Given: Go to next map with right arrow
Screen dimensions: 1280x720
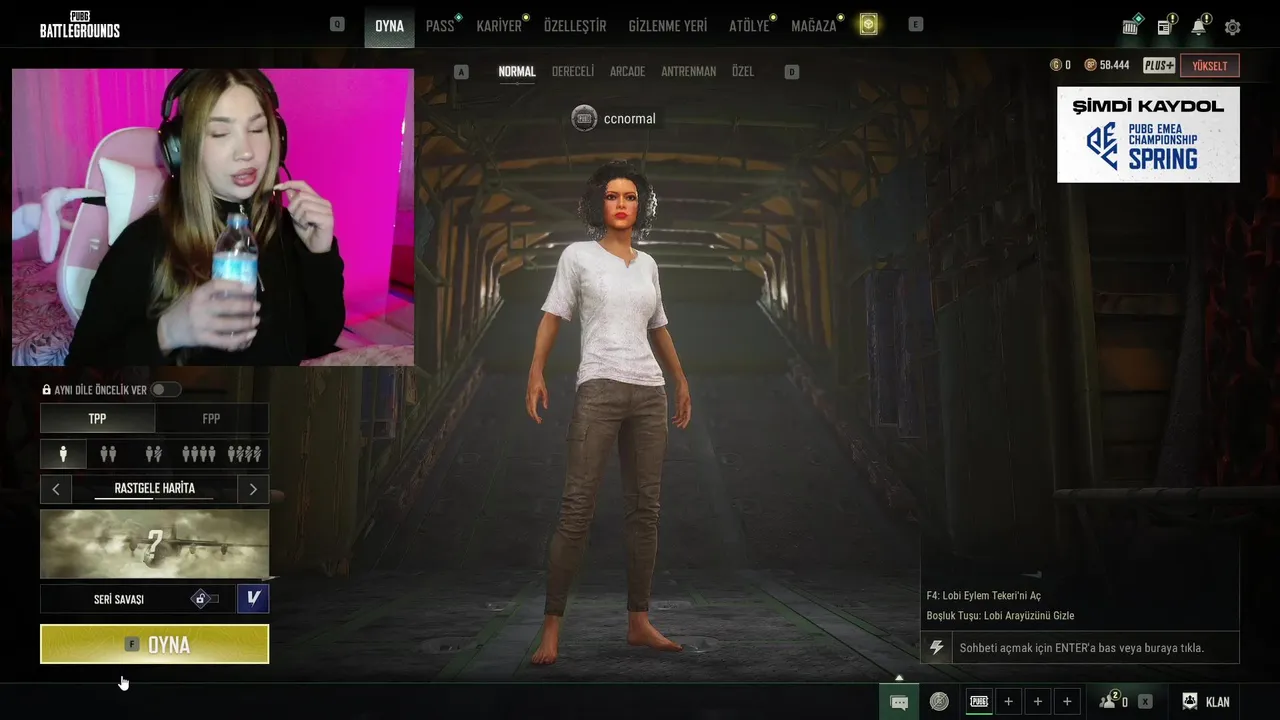Looking at the screenshot, I should [x=253, y=489].
